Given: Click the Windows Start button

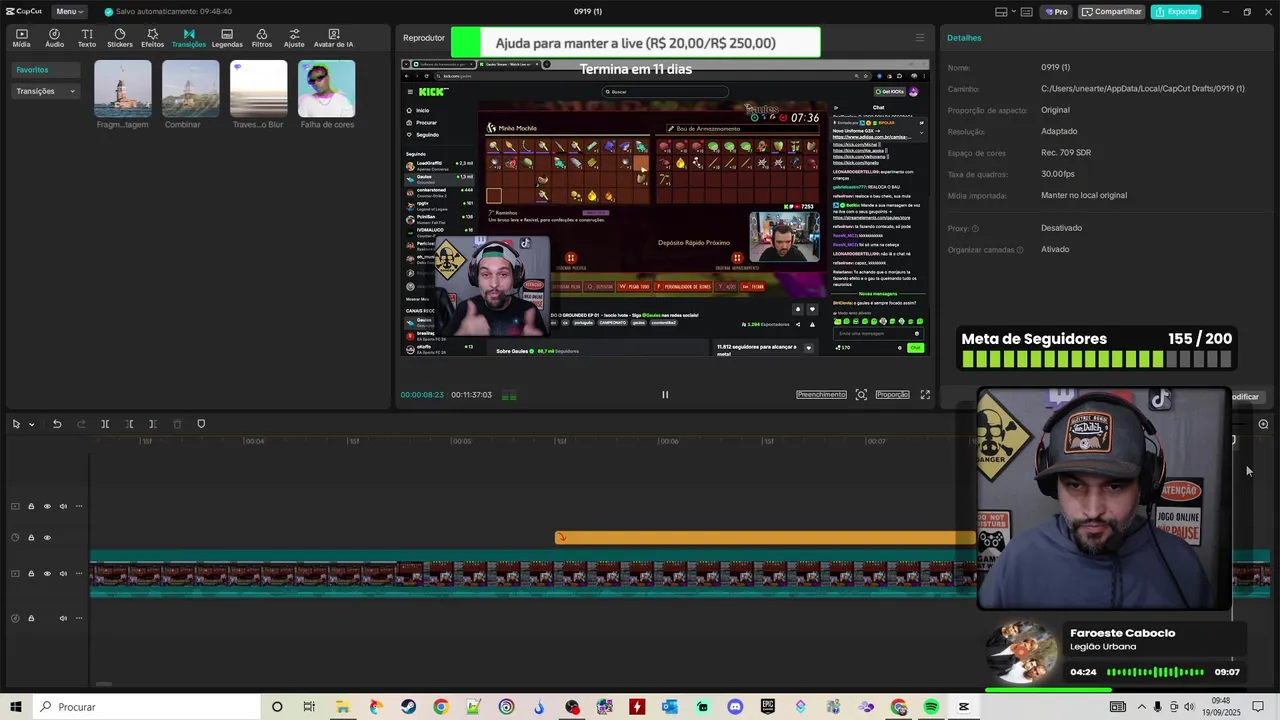Looking at the screenshot, I should 16,707.
